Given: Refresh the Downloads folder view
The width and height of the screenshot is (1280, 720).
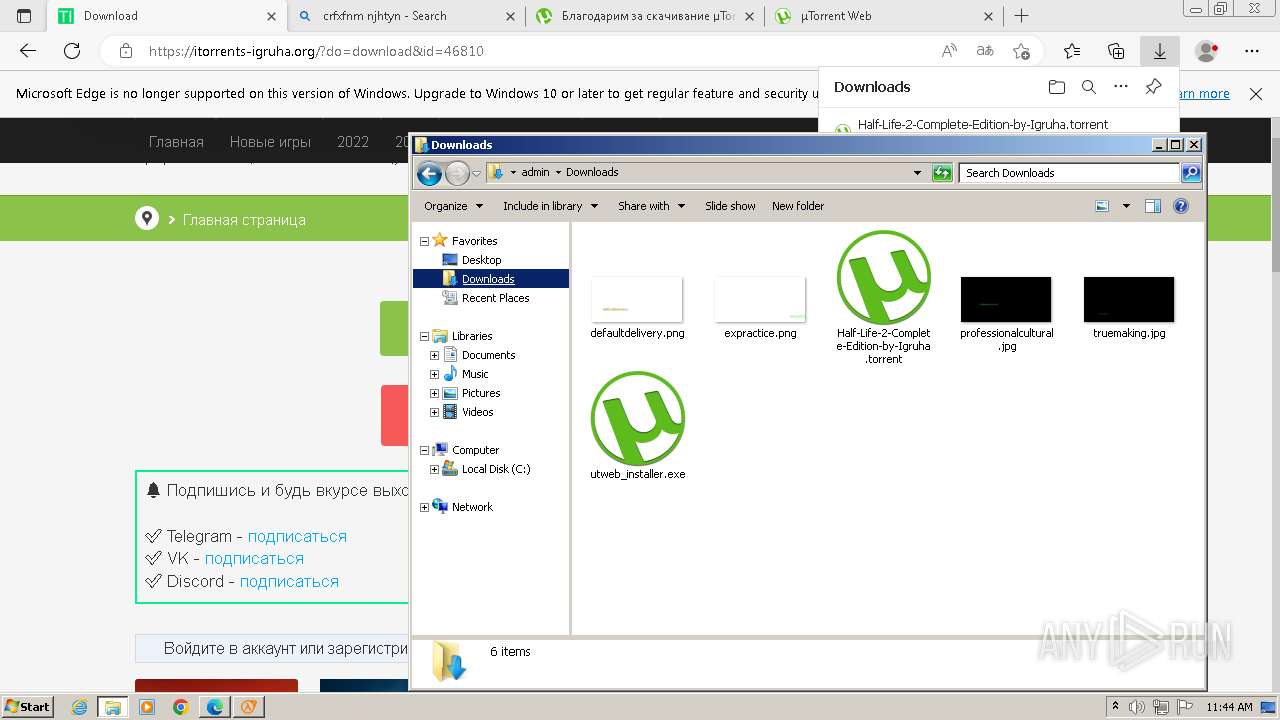Looking at the screenshot, I should pos(942,173).
